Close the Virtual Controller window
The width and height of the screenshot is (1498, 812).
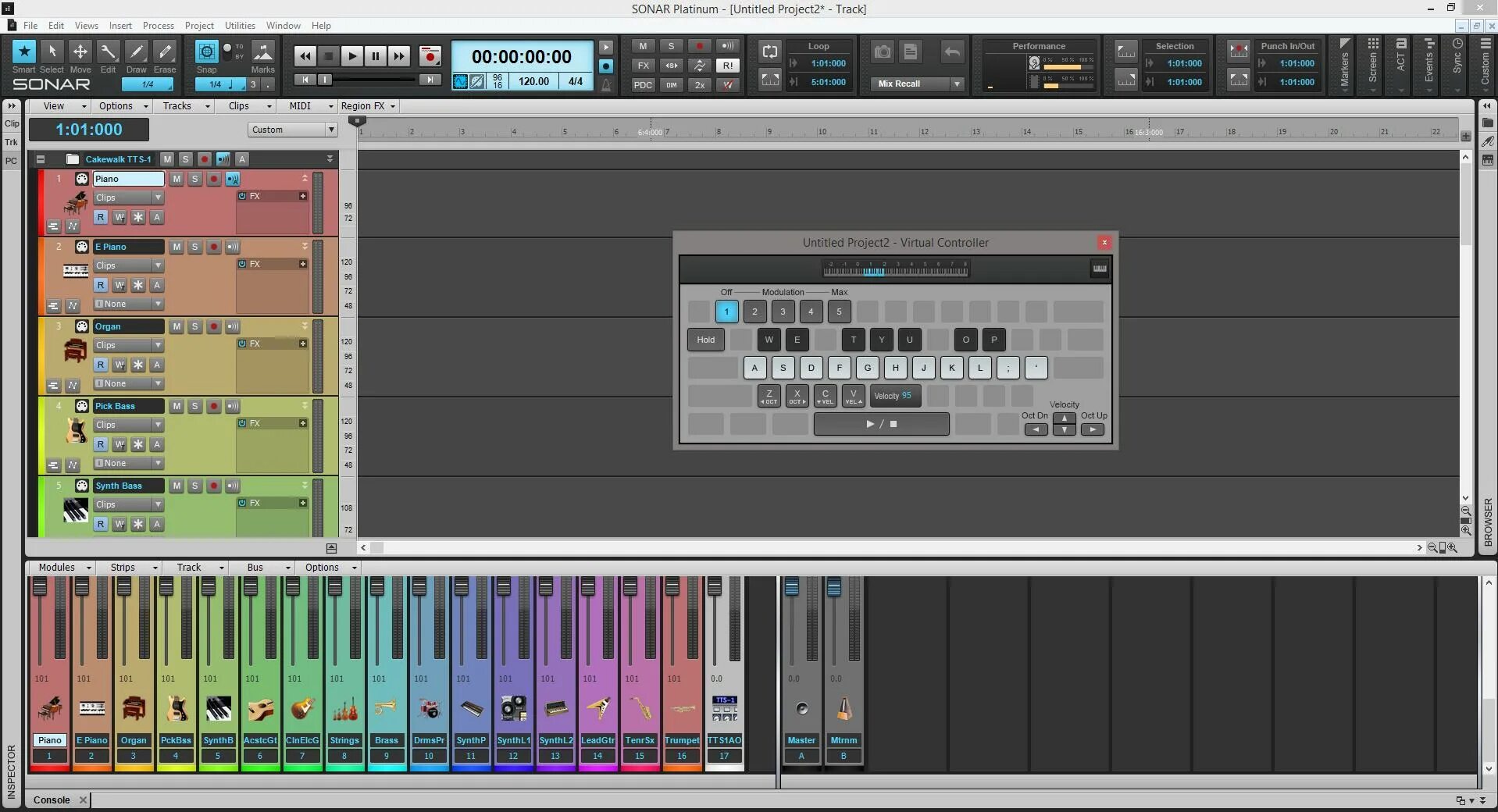click(1104, 243)
